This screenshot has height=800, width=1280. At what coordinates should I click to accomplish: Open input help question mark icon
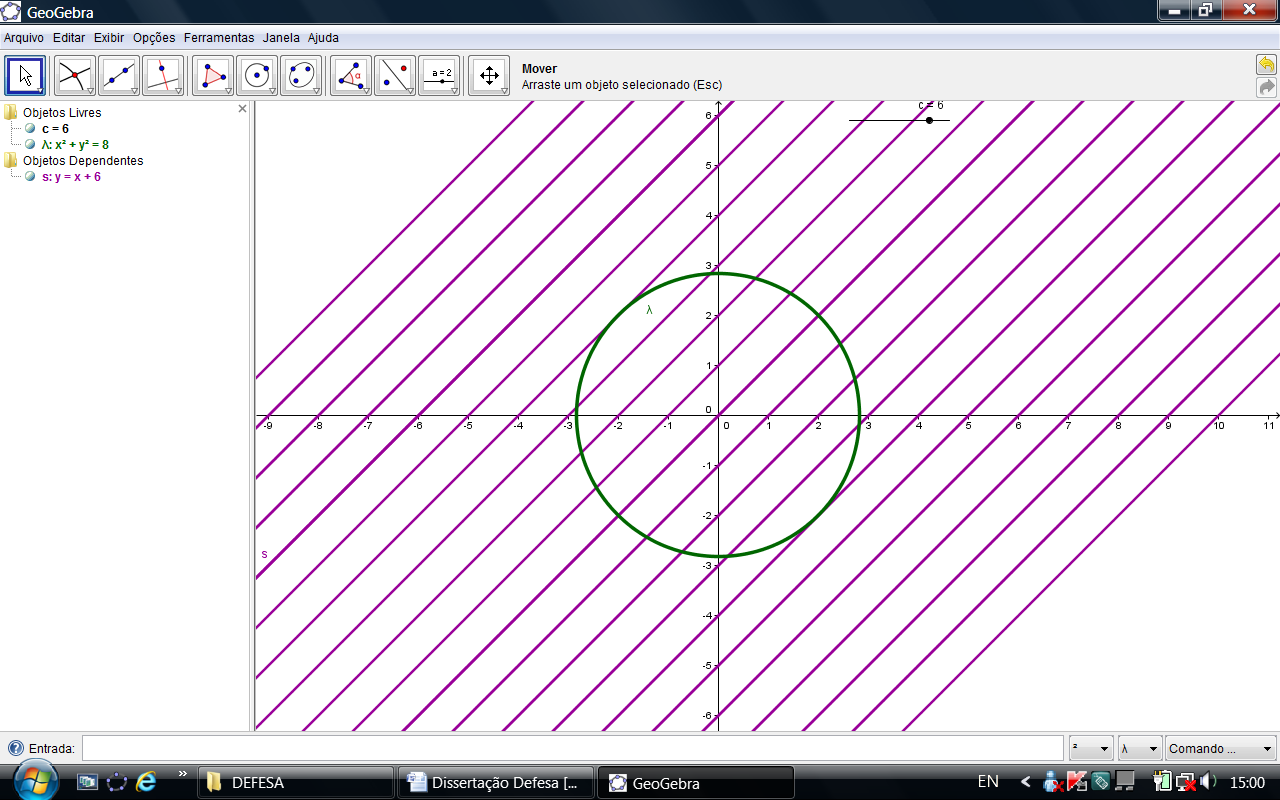click(x=15, y=748)
